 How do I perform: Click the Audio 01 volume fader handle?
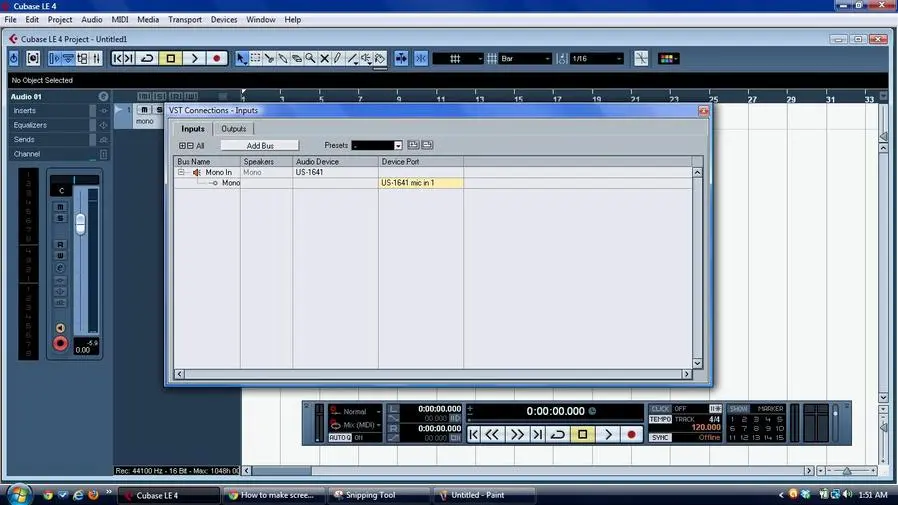click(81, 223)
